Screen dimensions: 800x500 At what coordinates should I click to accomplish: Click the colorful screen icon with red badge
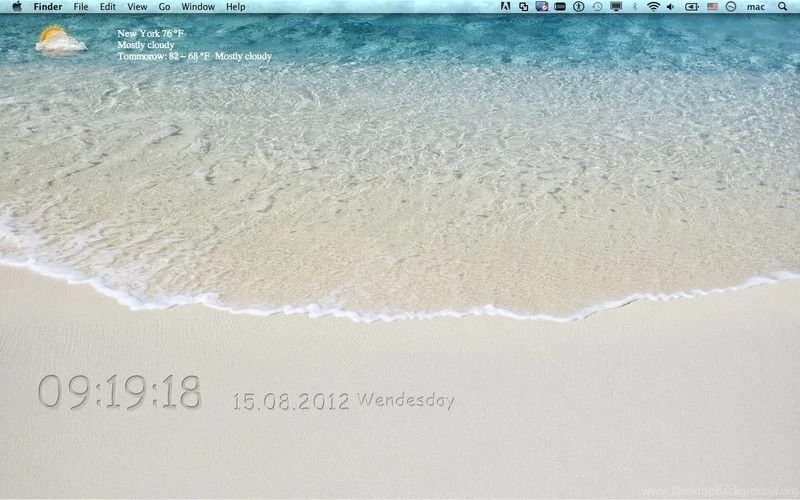point(542,7)
